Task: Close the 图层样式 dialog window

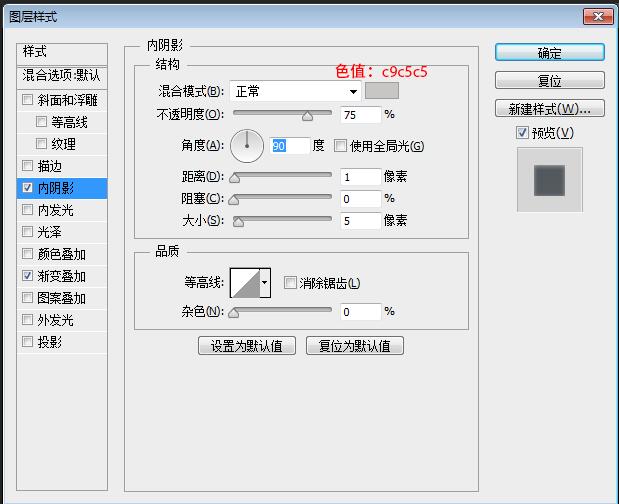Action: tap(598, 17)
